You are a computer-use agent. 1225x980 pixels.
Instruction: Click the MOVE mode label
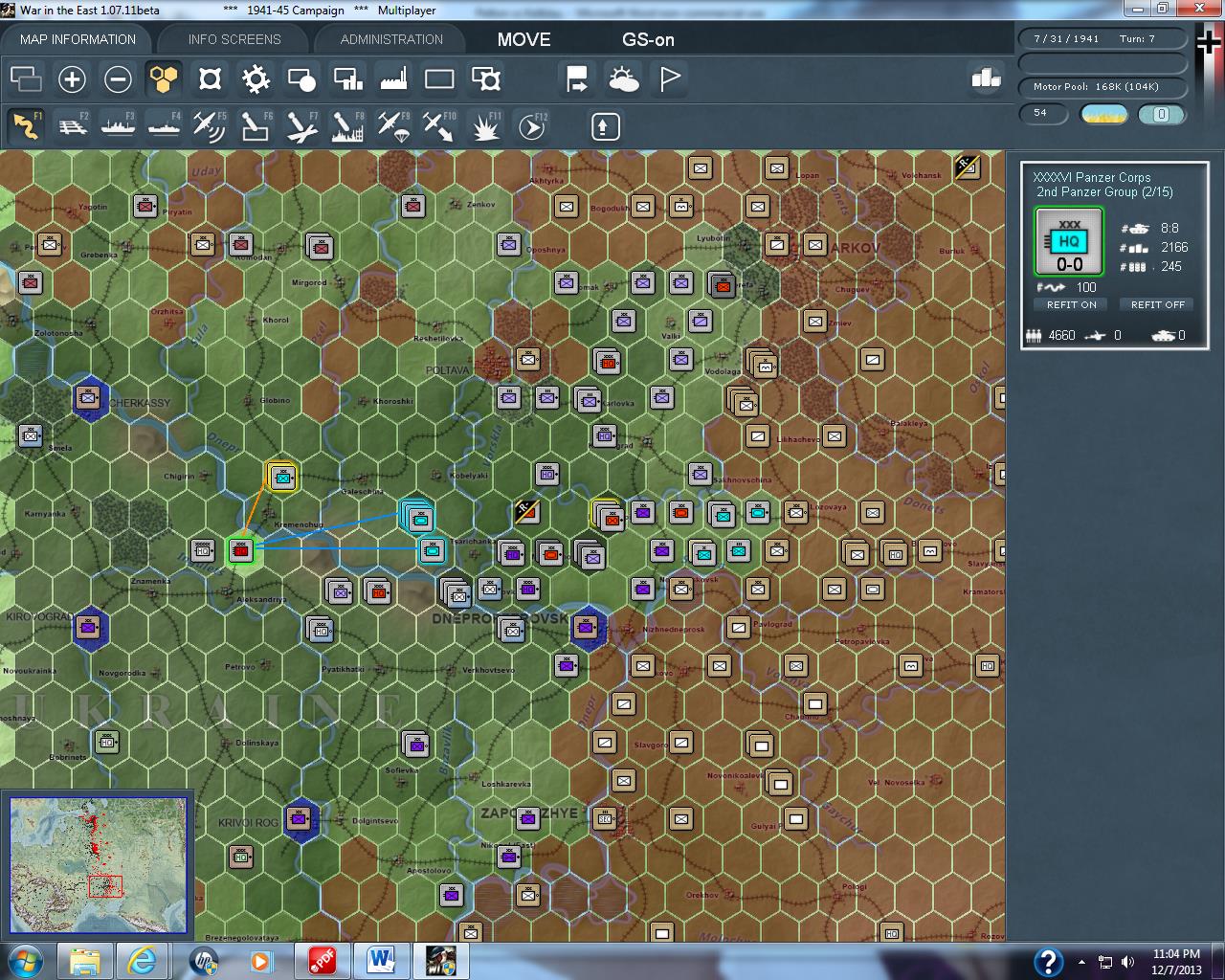coord(524,39)
